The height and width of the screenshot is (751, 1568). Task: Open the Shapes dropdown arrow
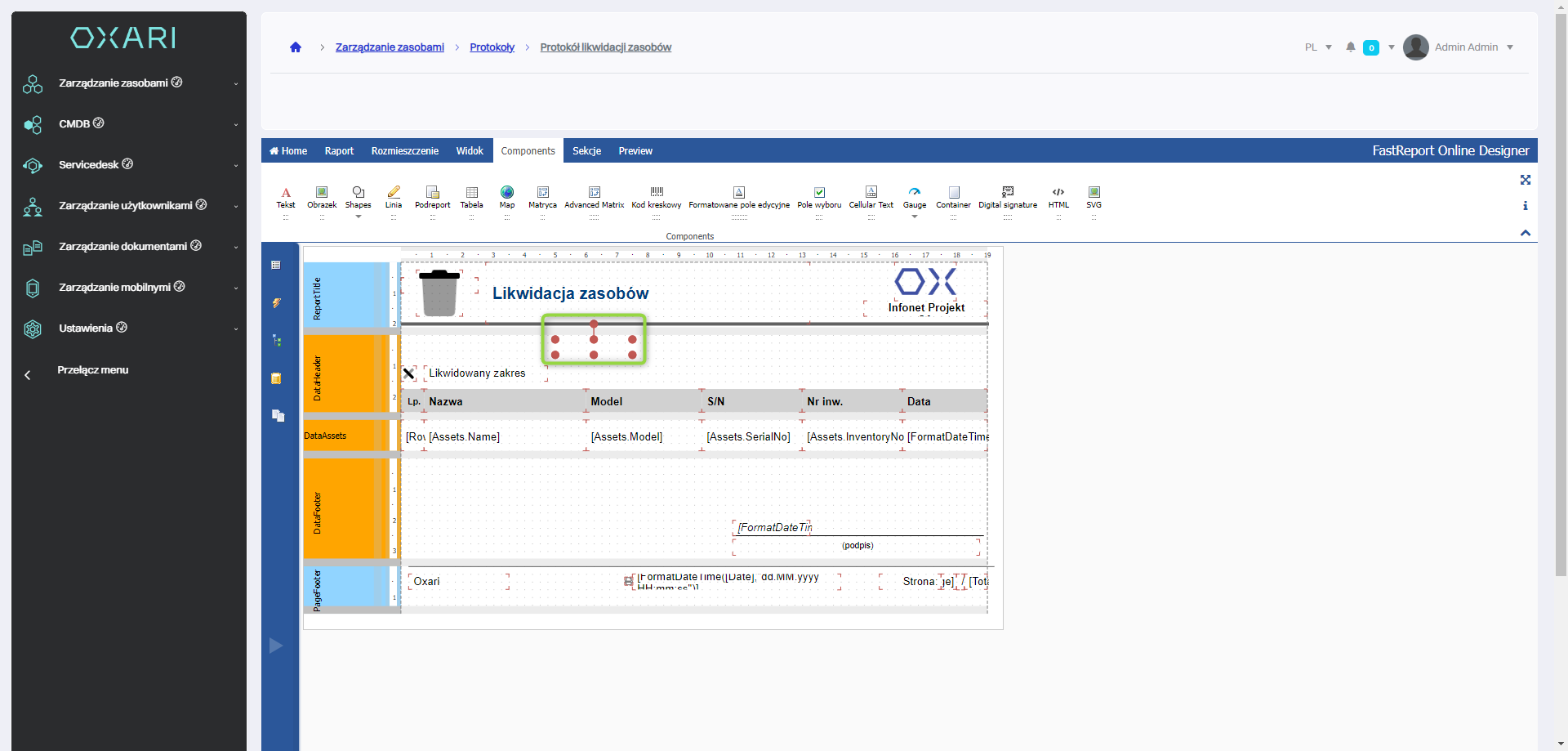358,217
